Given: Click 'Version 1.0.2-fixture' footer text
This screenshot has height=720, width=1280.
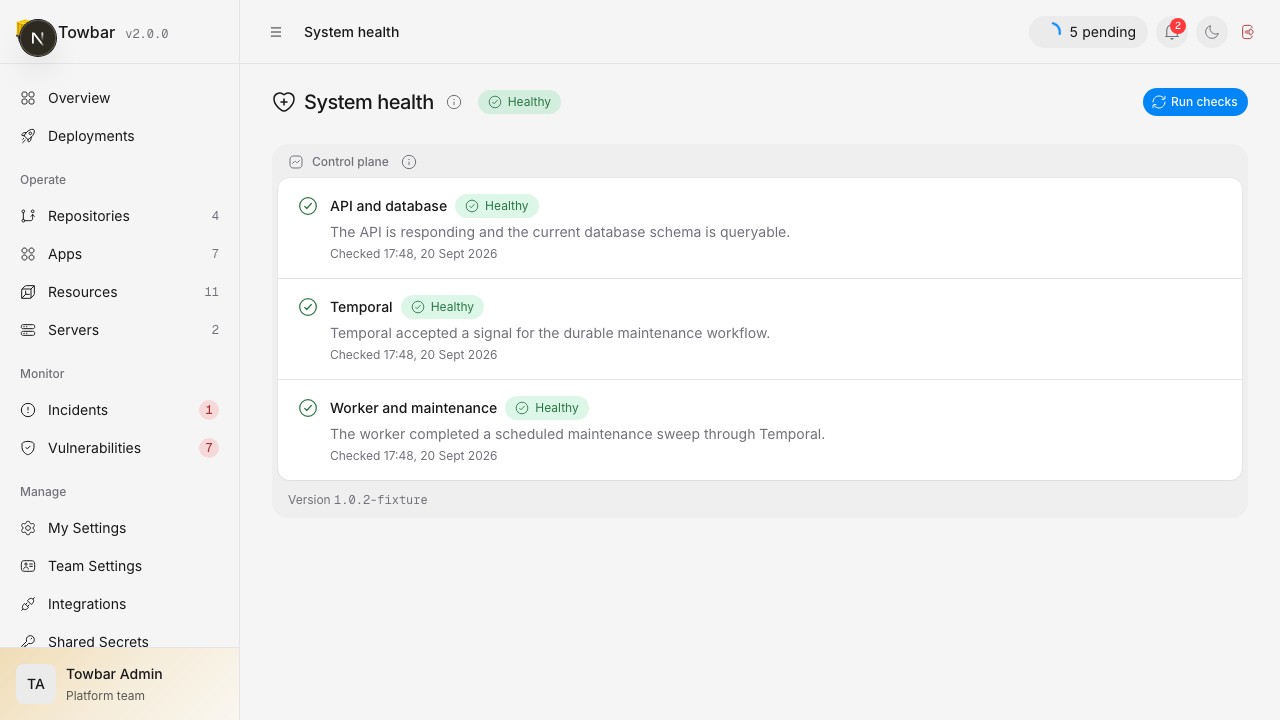Looking at the screenshot, I should (x=358, y=499).
